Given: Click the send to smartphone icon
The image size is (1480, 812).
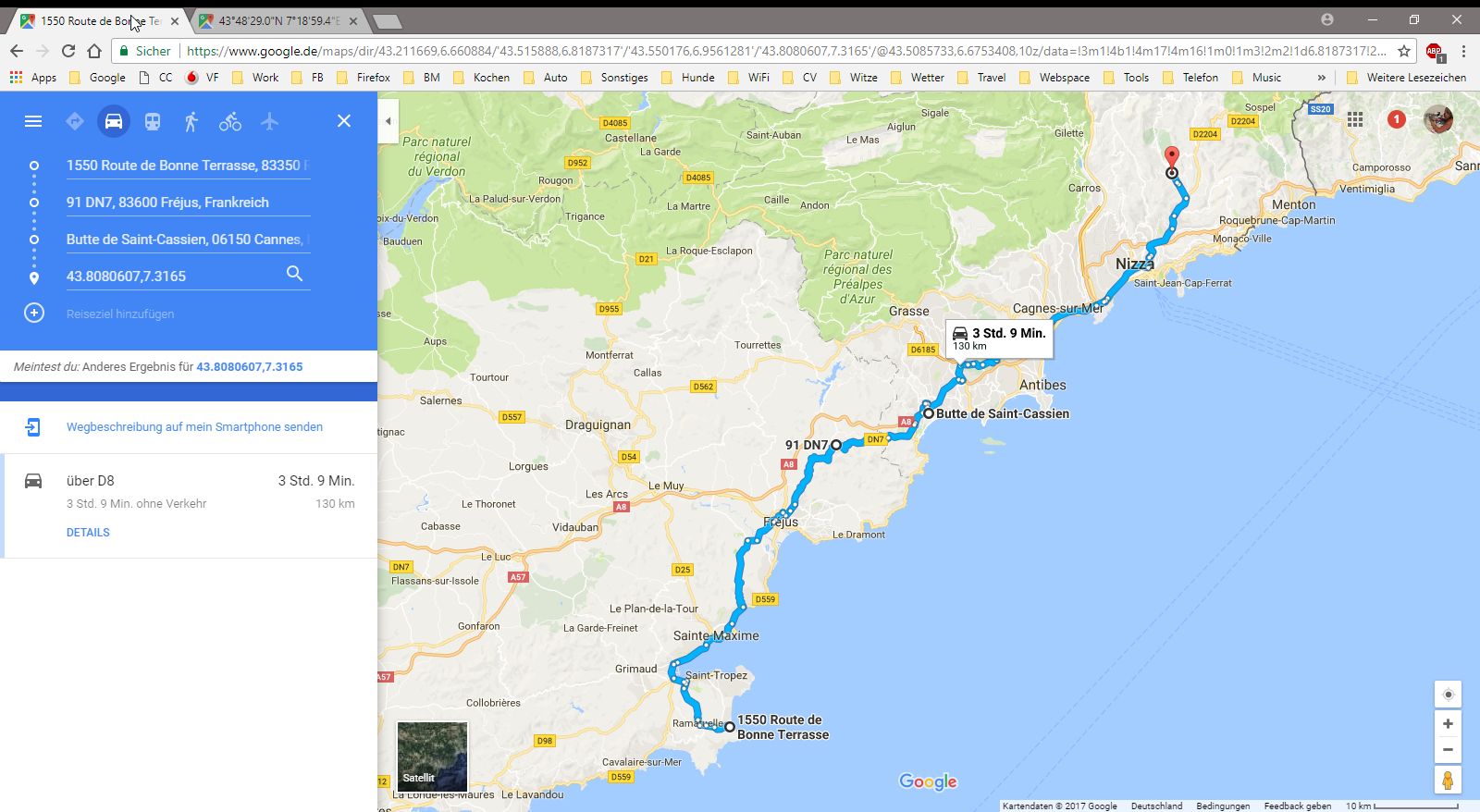Looking at the screenshot, I should (33, 426).
